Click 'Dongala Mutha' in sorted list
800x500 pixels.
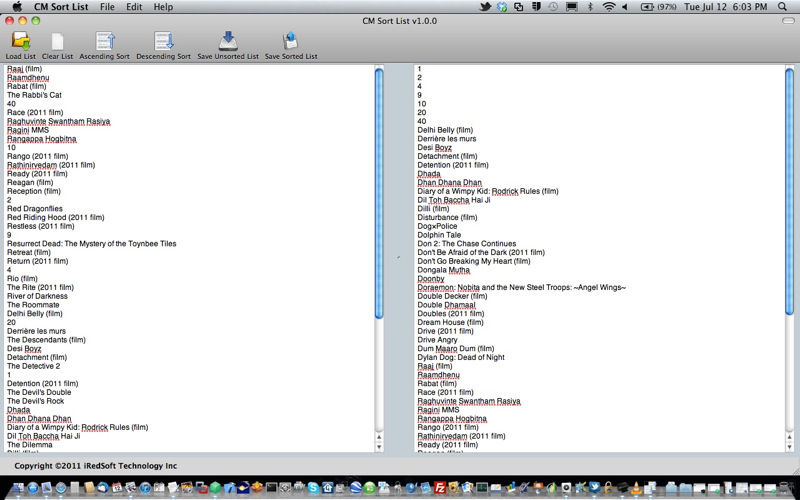click(443, 270)
